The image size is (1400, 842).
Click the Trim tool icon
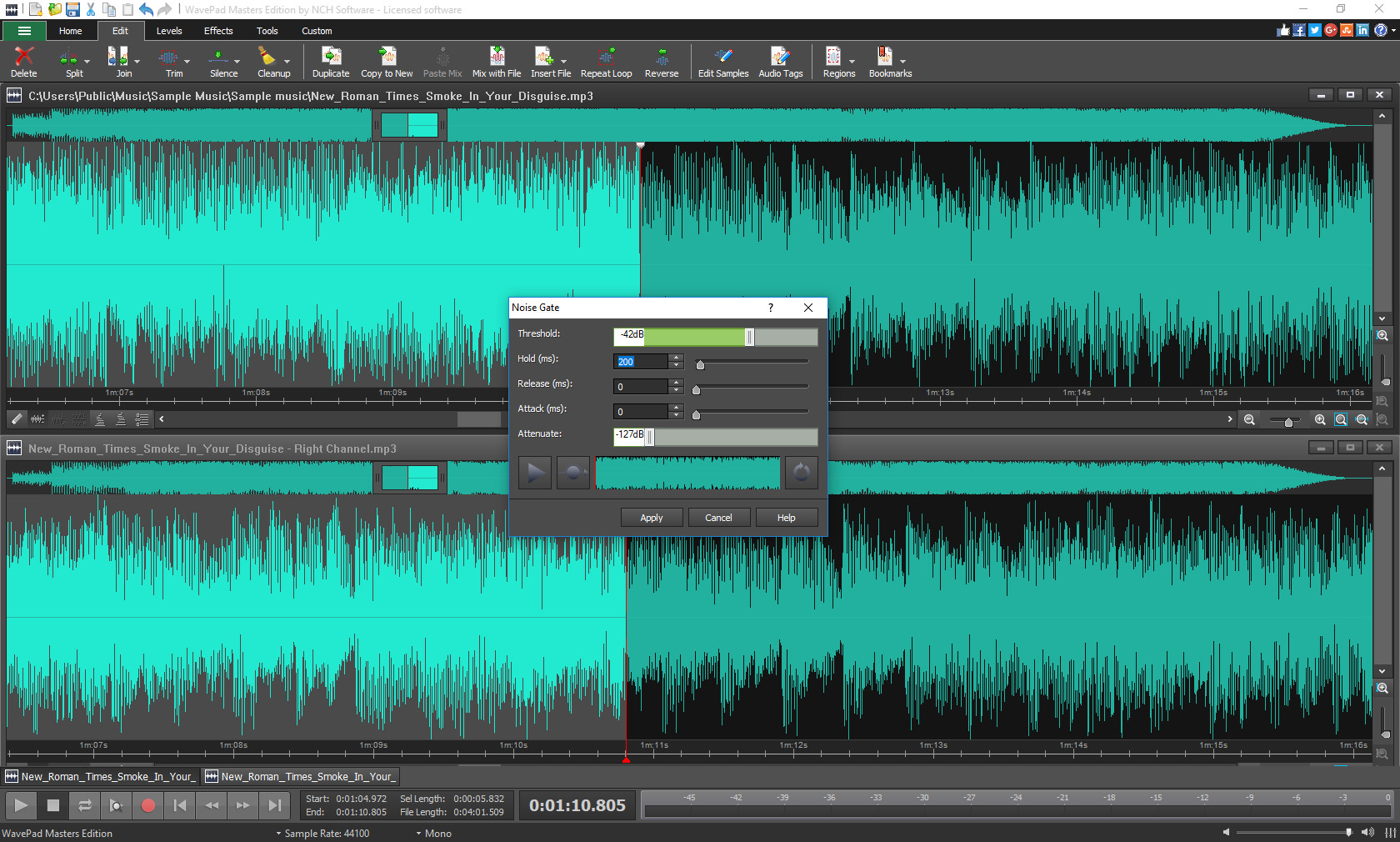(x=171, y=61)
